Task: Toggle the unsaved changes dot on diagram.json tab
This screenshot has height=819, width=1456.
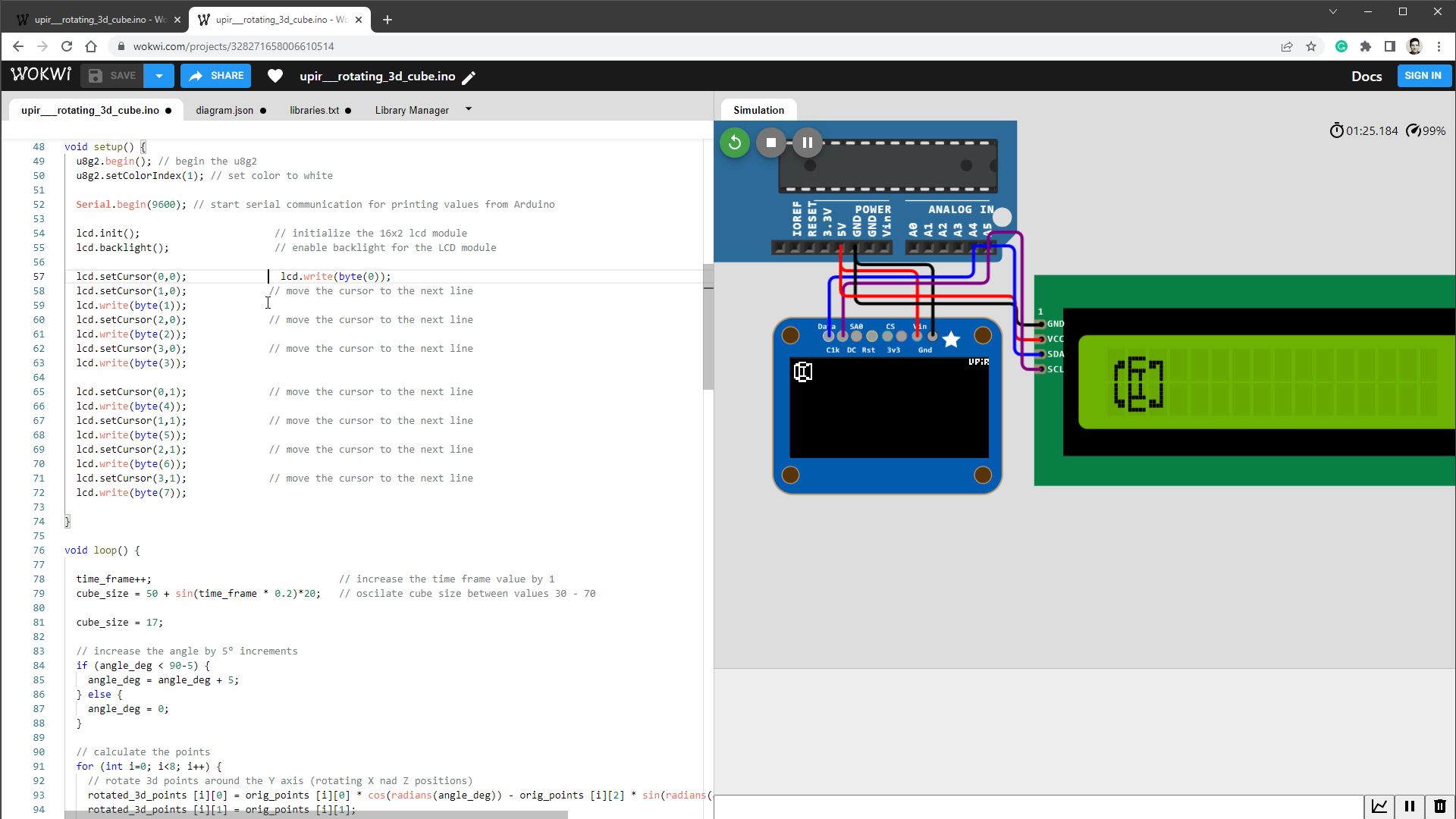Action: coord(263,111)
